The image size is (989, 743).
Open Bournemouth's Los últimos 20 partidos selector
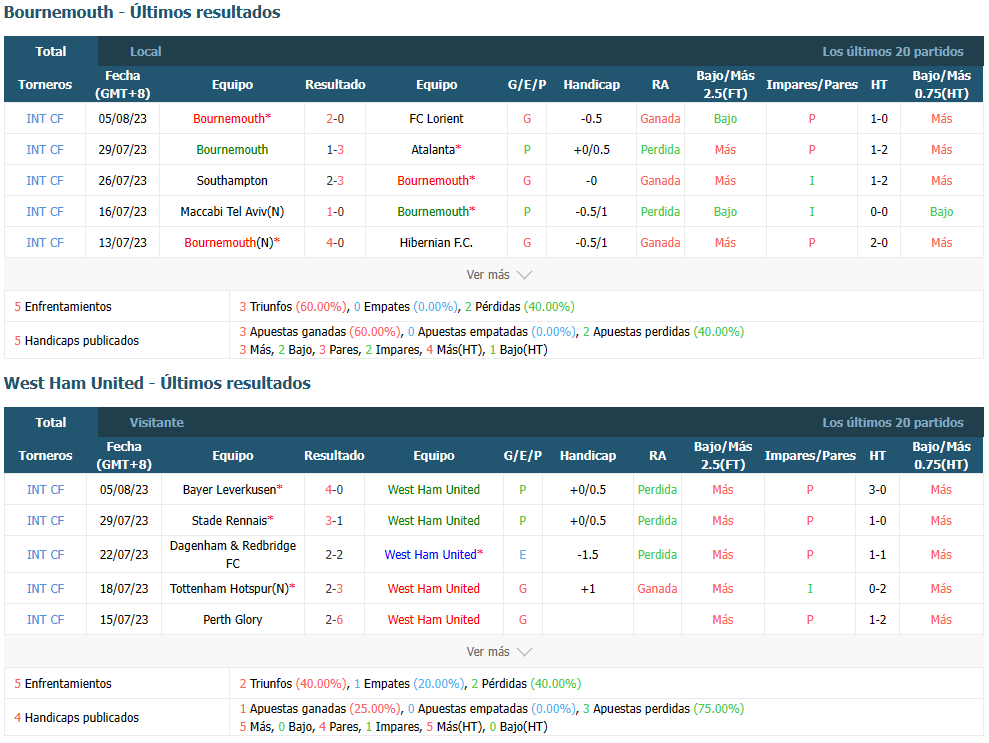click(x=892, y=51)
